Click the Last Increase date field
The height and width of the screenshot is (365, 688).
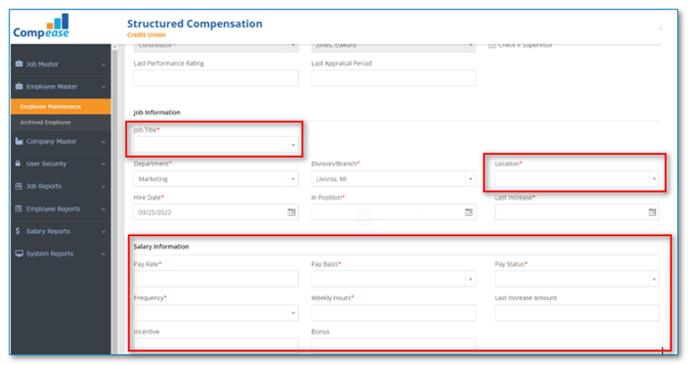577,212
